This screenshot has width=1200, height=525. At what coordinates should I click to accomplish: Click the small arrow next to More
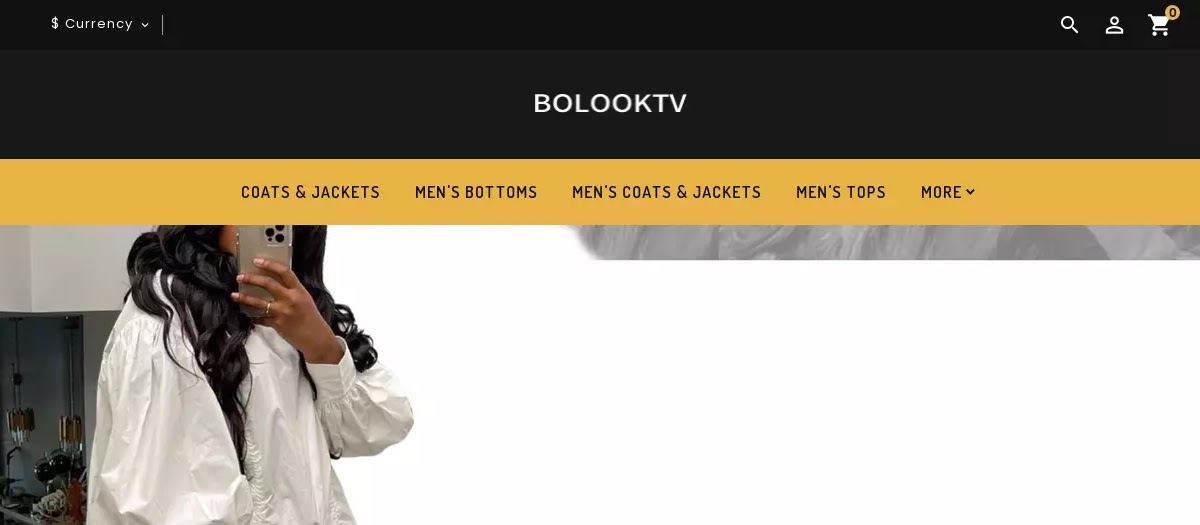coord(970,192)
